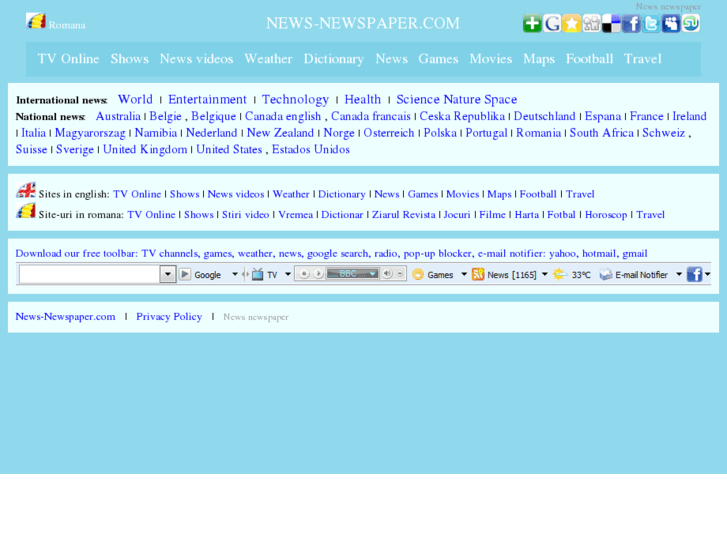Click the green plus bookmark icon

click(532, 23)
